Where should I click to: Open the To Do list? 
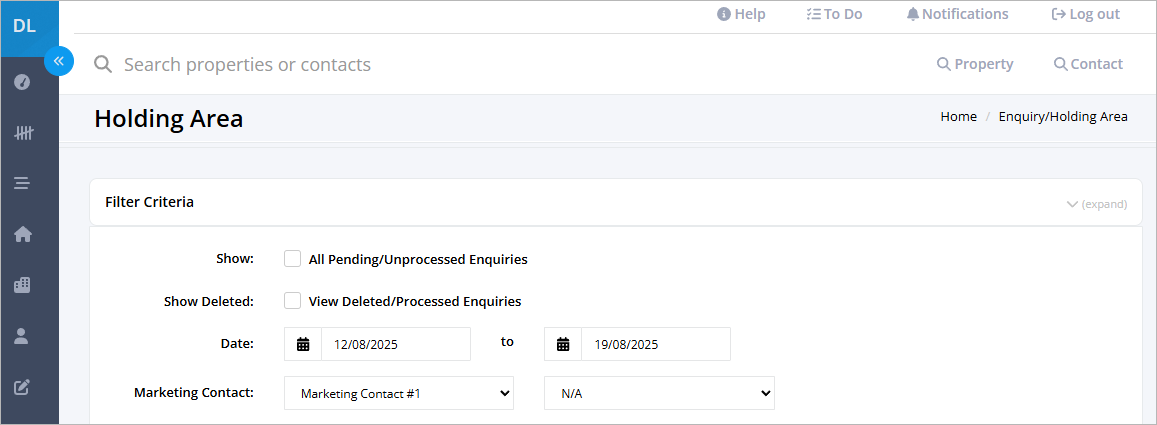(x=834, y=14)
